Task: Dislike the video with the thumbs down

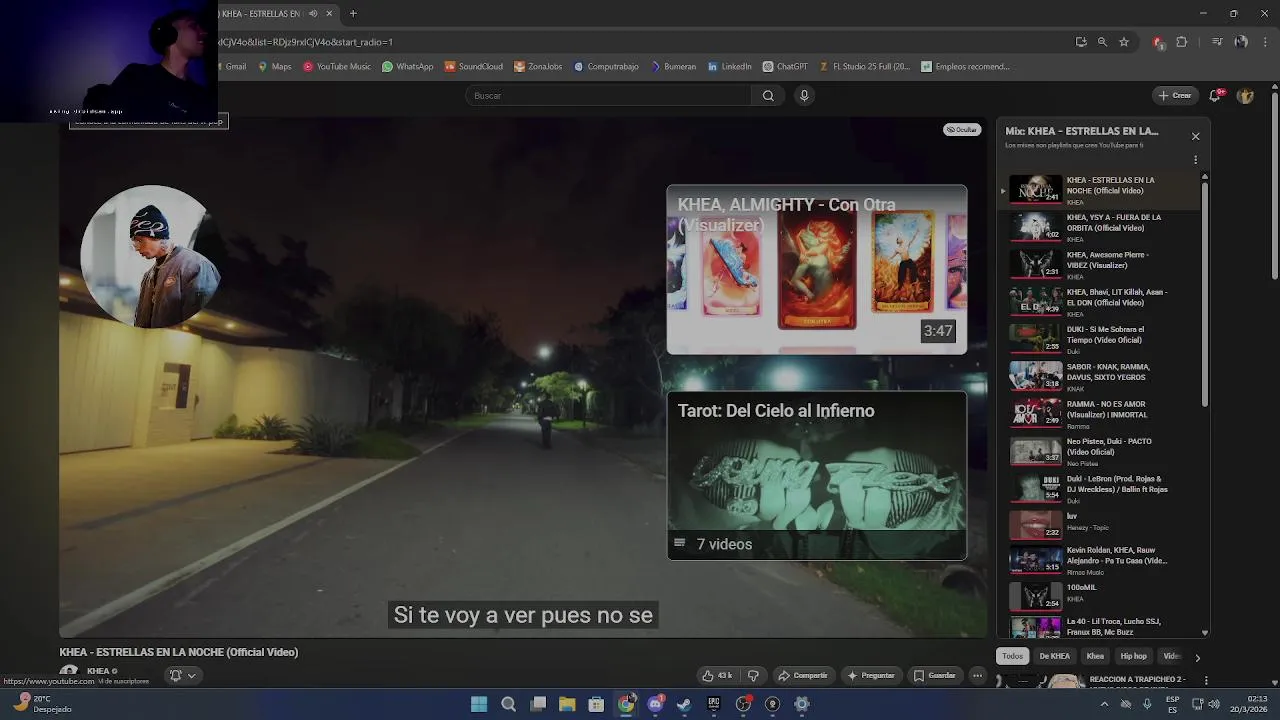Action: click(754, 675)
